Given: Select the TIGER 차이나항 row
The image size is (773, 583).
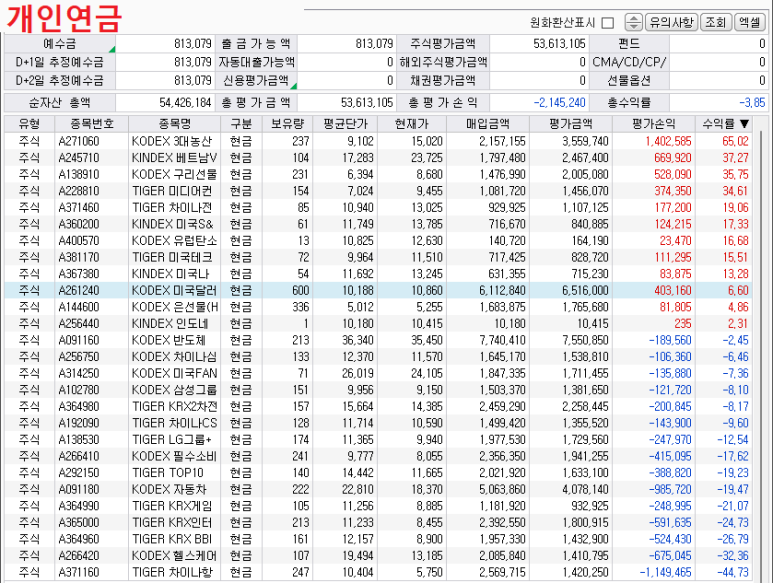Looking at the screenshot, I should click(x=378, y=573).
